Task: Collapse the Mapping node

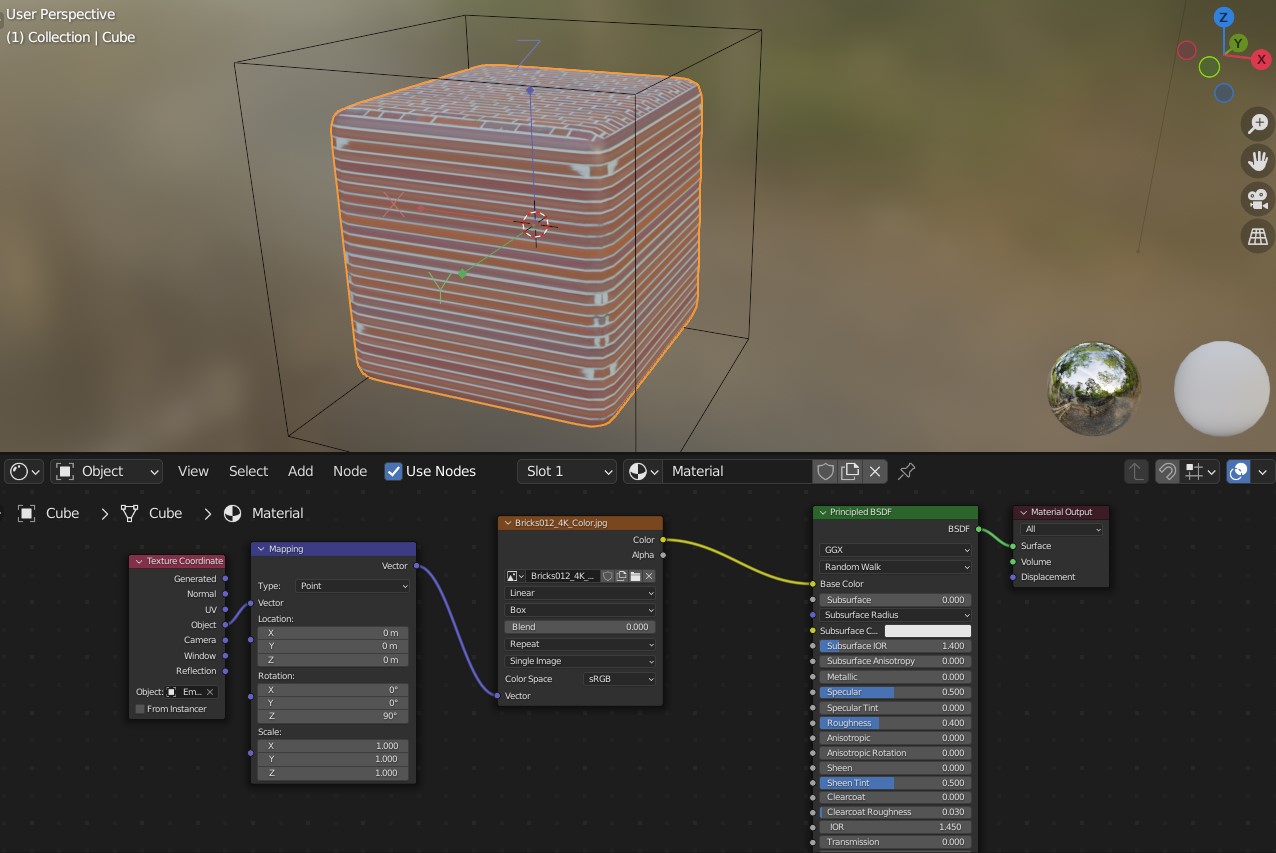Action: coord(261,549)
